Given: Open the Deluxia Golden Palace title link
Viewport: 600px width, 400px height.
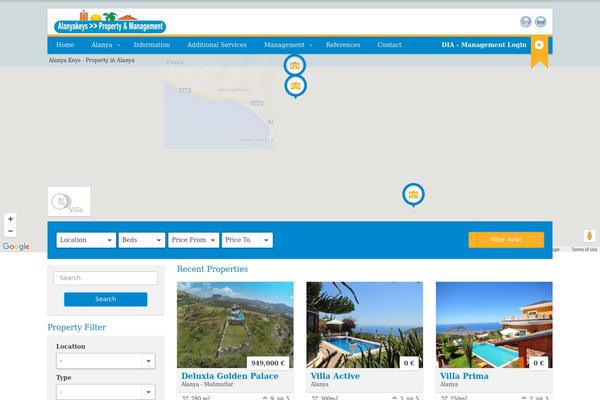Looking at the screenshot, I should (x=230, y=376).
